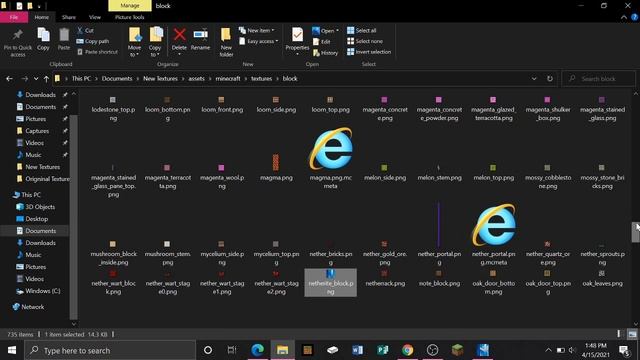Collapse the ribbon with the chevron
The image size is (640, 360).
624,17
